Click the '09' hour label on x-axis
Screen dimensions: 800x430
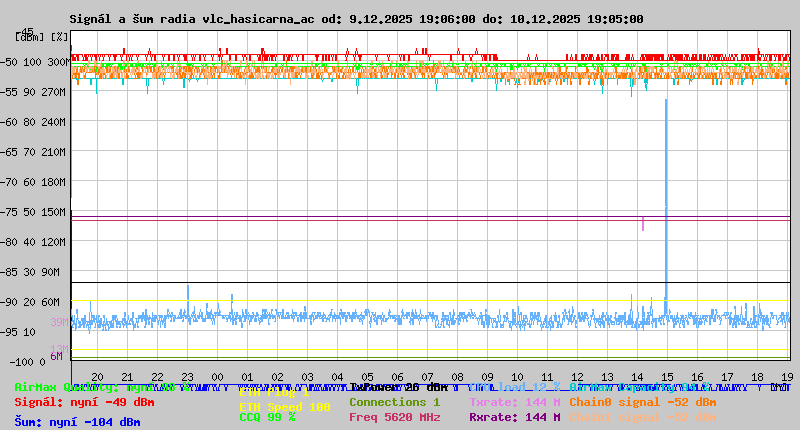point(487,377)
